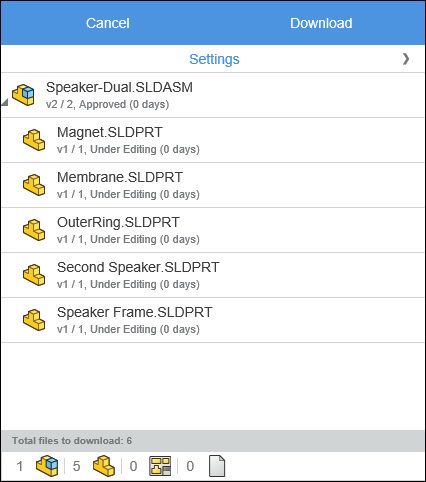Click the Second Speaker.SLDPRT part icon
The image size is (426, 482).
pyautogui.click(x=34, y=275)
